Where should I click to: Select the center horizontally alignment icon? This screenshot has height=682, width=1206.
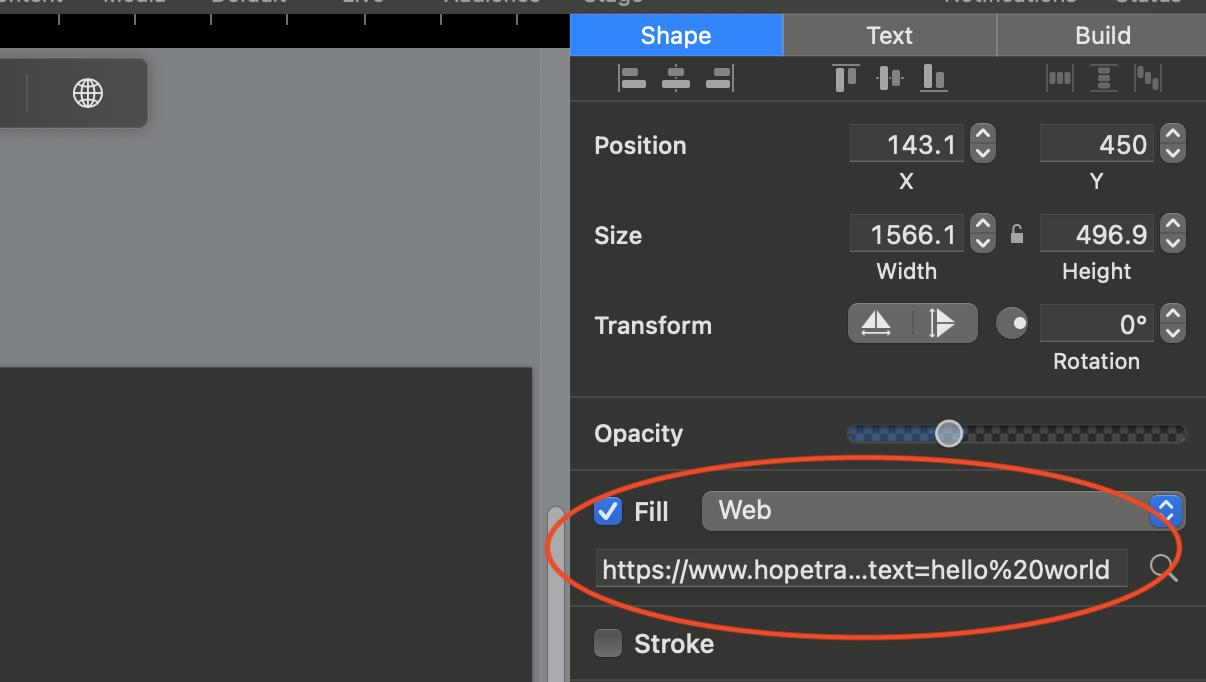point(675,78)
